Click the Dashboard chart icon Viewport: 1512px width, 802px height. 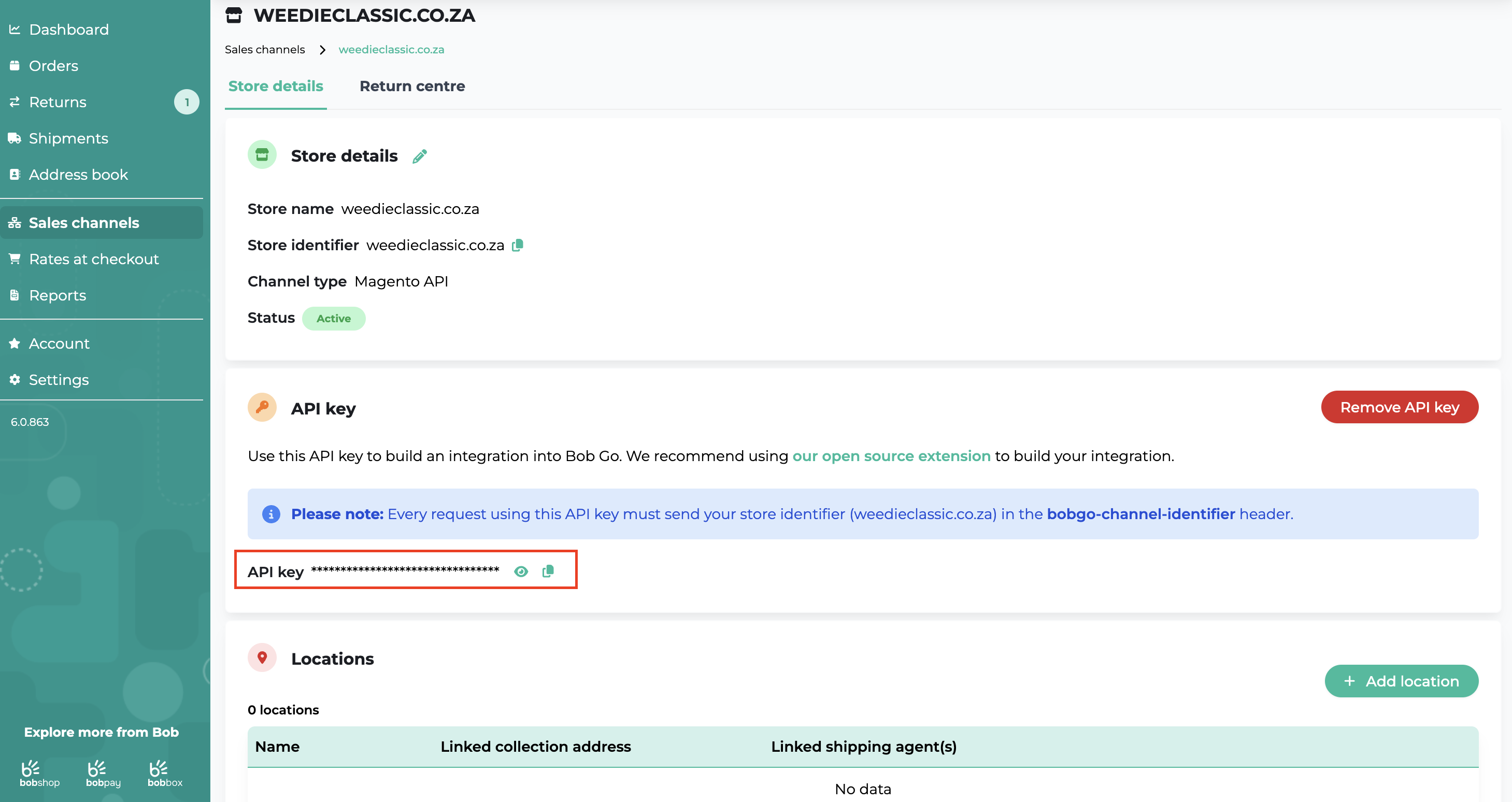point(15,30)
